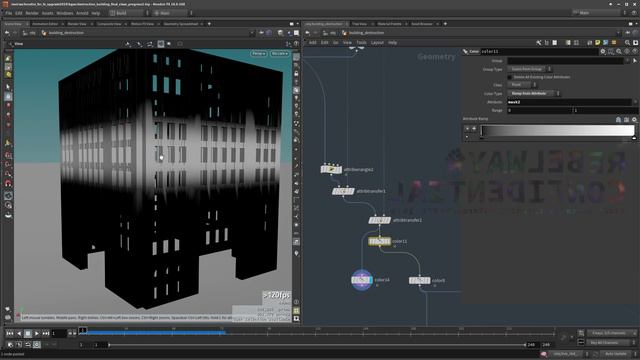Open the File menu
This screenshot has width=640, height=360.
[9, 13]
